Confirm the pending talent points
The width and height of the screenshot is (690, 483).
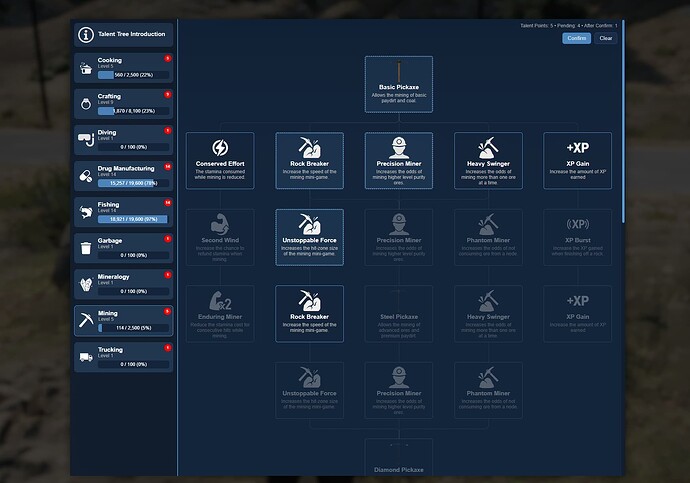pos(576,38)
